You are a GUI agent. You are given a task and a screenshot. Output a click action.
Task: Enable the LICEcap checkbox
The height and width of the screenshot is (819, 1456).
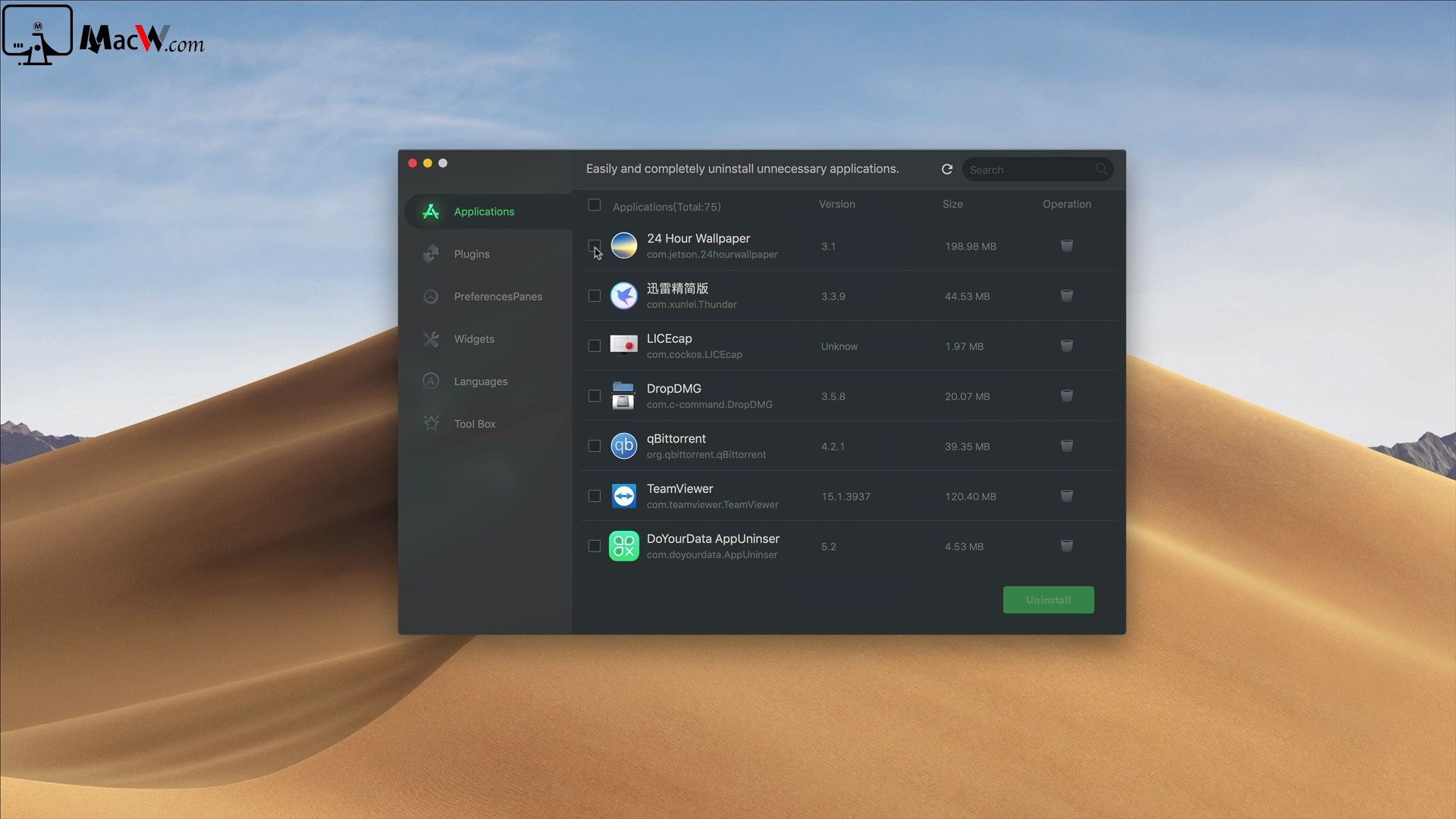[595, 346]
